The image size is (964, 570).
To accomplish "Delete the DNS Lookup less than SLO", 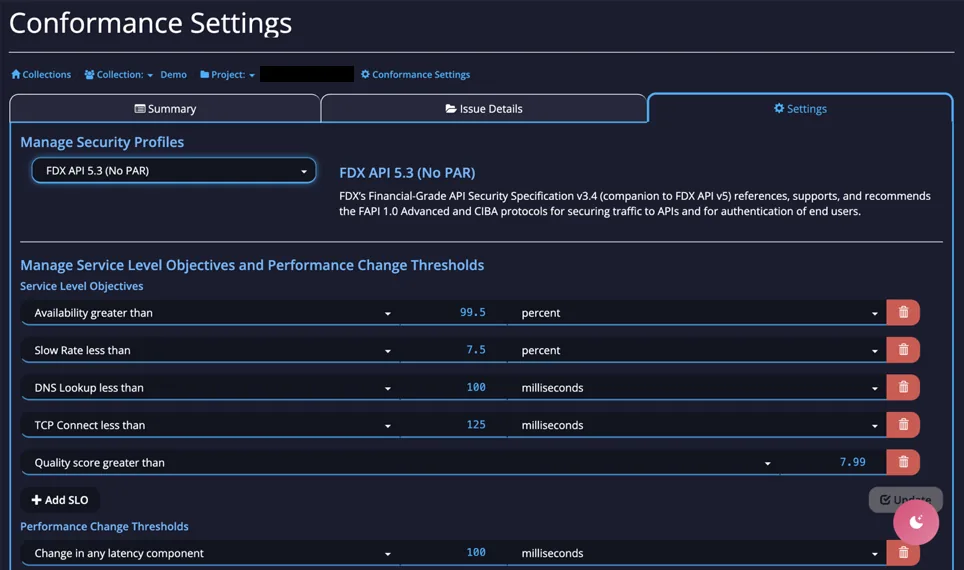I will coord(903,387).
